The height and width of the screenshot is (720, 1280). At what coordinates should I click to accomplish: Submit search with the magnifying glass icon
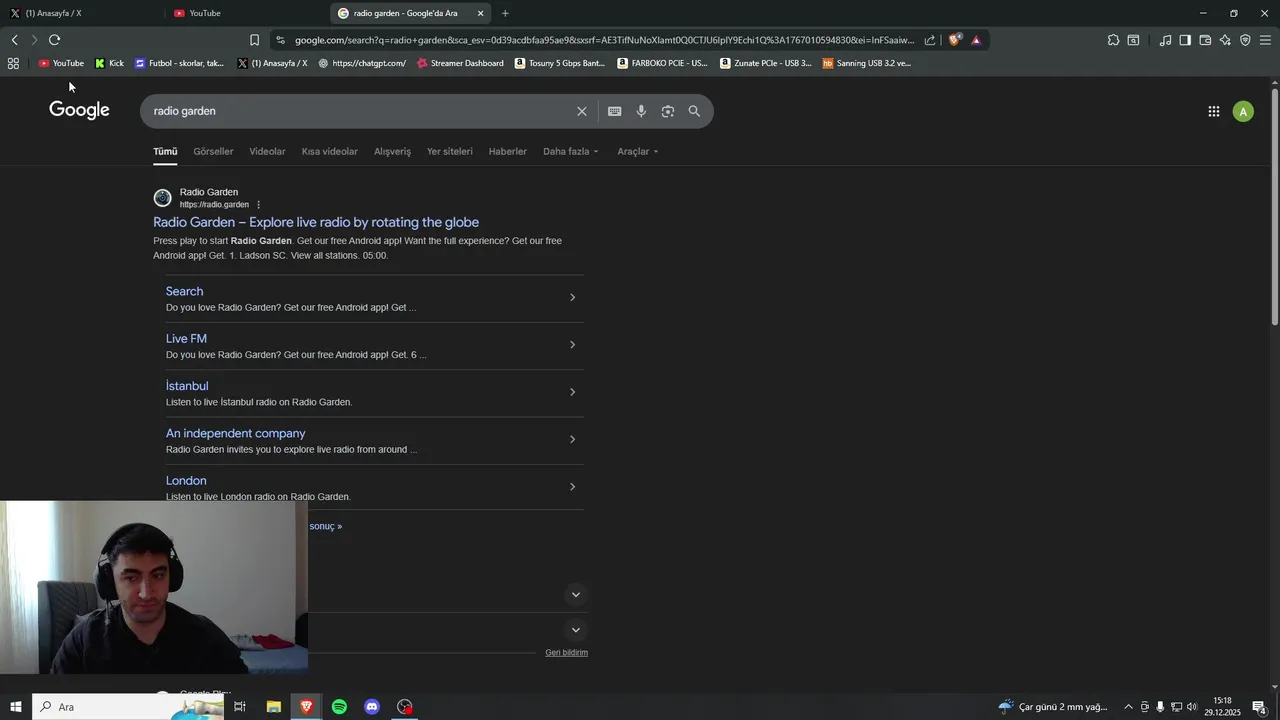point(694,111)
